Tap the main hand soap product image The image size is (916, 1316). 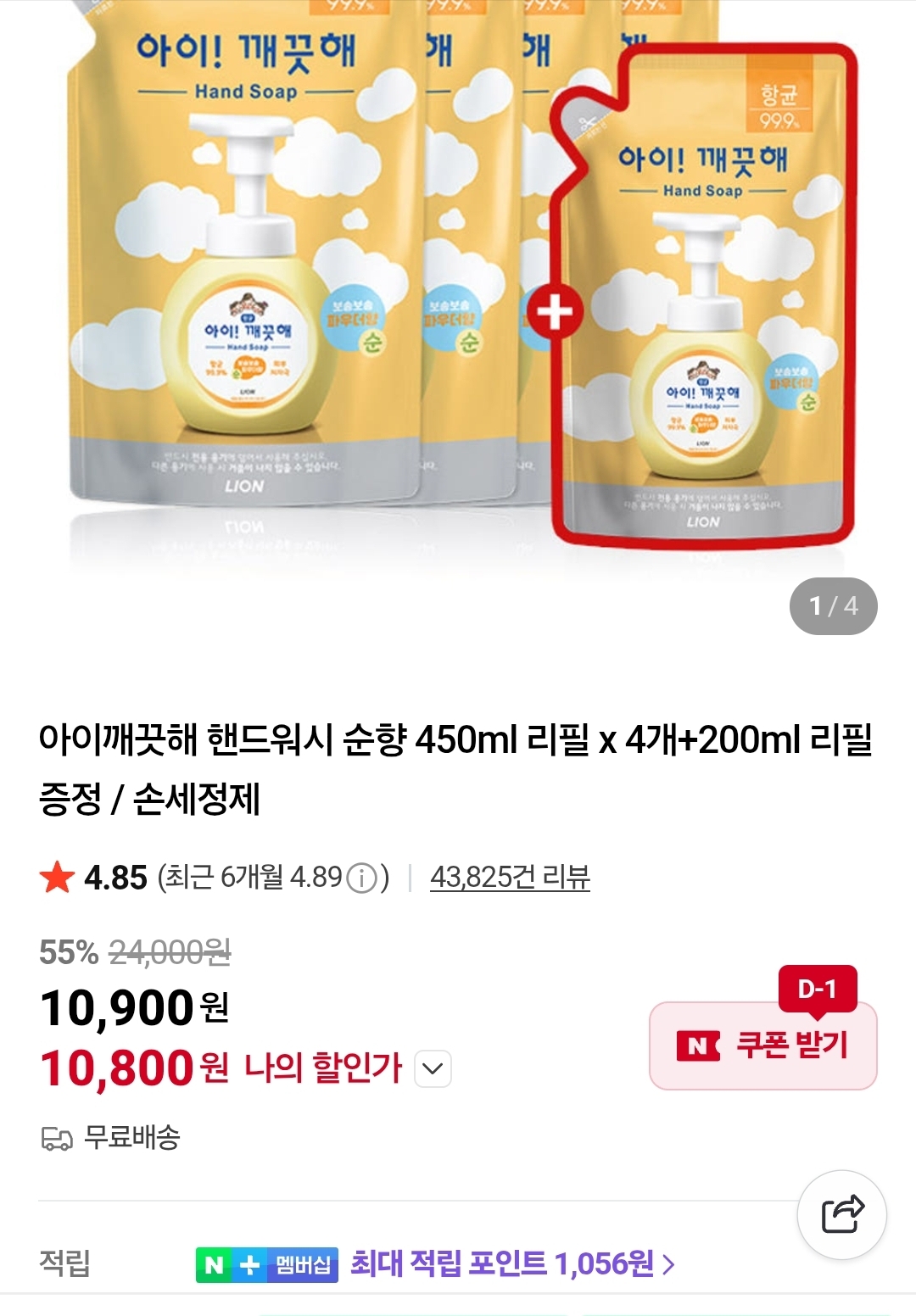pyautogui.click(x=458, y=288)
